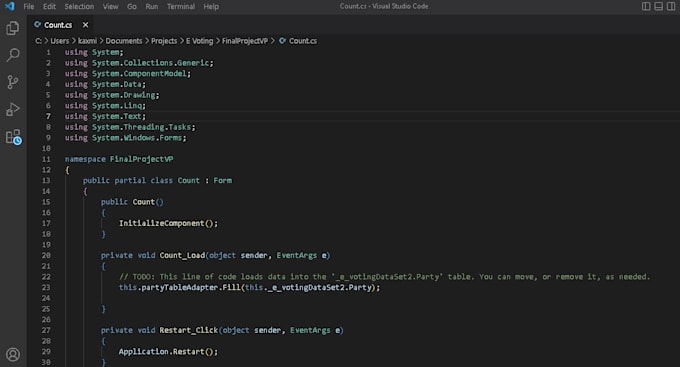Toggle the secondary sidebar layout icon
680x367 pixels.
671,6
